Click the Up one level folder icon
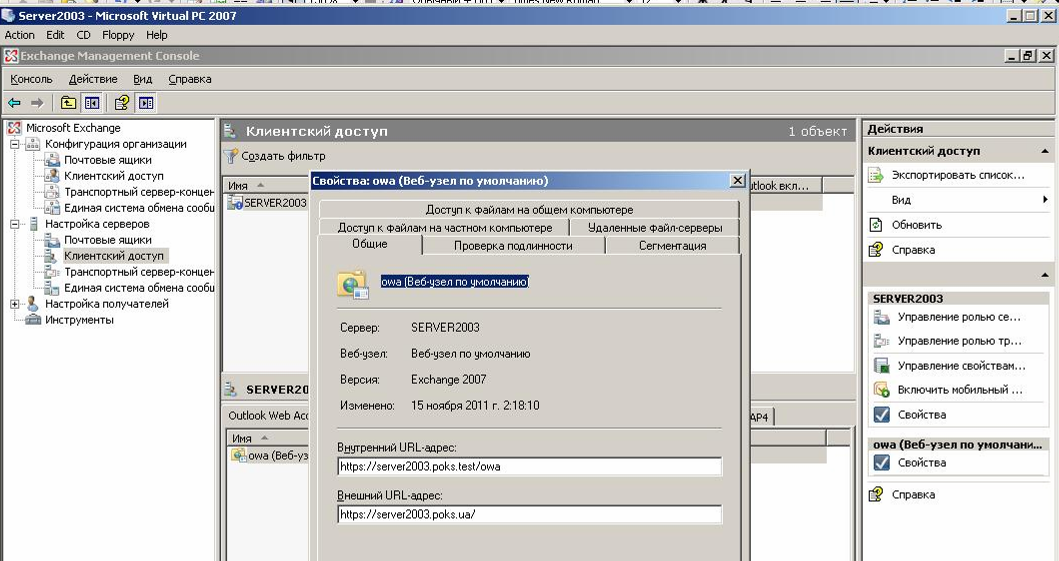Viewport: 1059px width, 561px height. click(x=68, y=103)
